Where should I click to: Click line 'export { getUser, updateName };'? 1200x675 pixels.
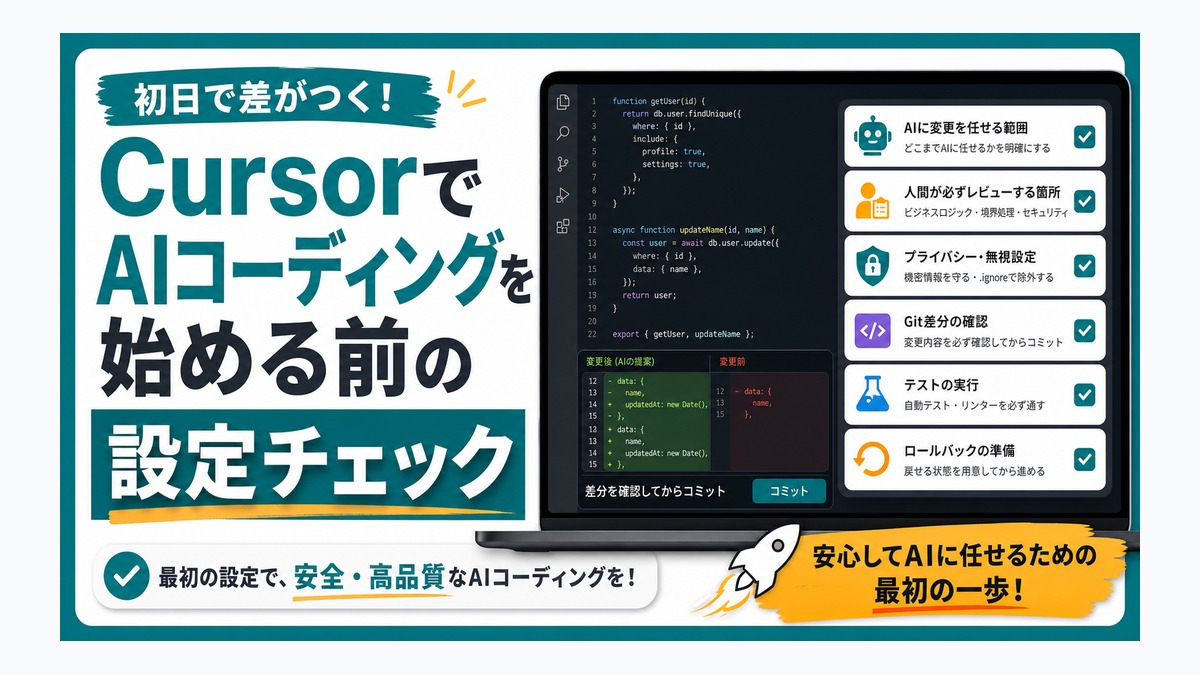pyautogui.click(x=683, y=334)
